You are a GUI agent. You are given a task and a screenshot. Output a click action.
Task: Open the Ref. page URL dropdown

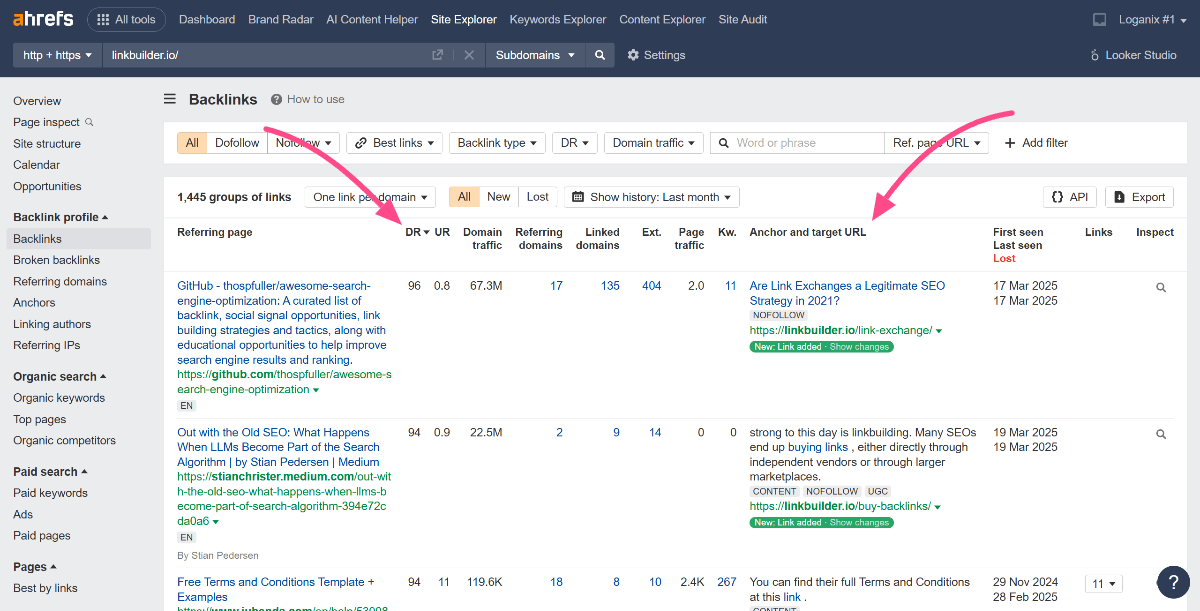[x=937, y=143]
